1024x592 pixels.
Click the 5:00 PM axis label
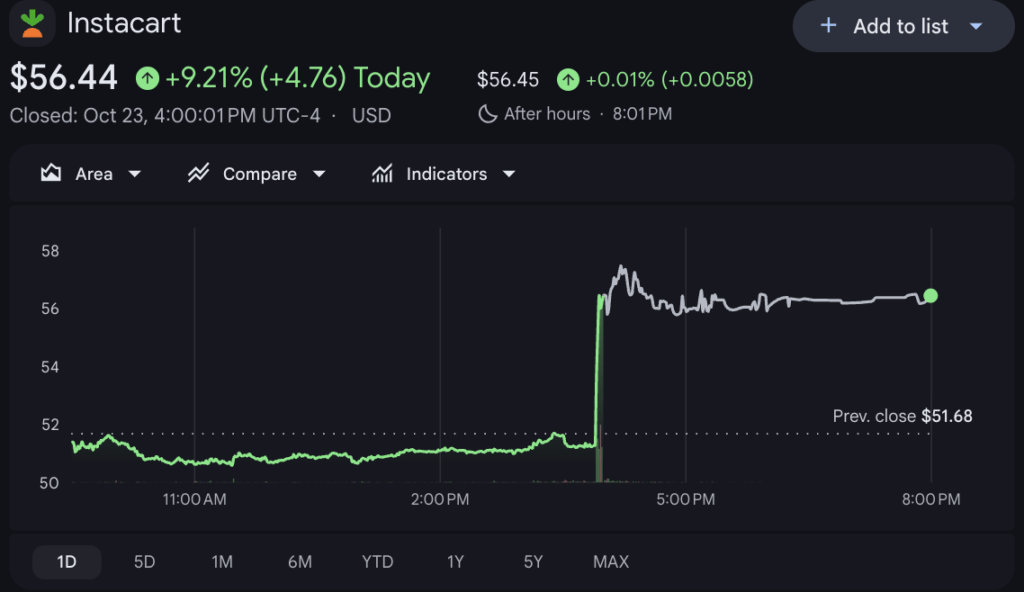point(686,500)
